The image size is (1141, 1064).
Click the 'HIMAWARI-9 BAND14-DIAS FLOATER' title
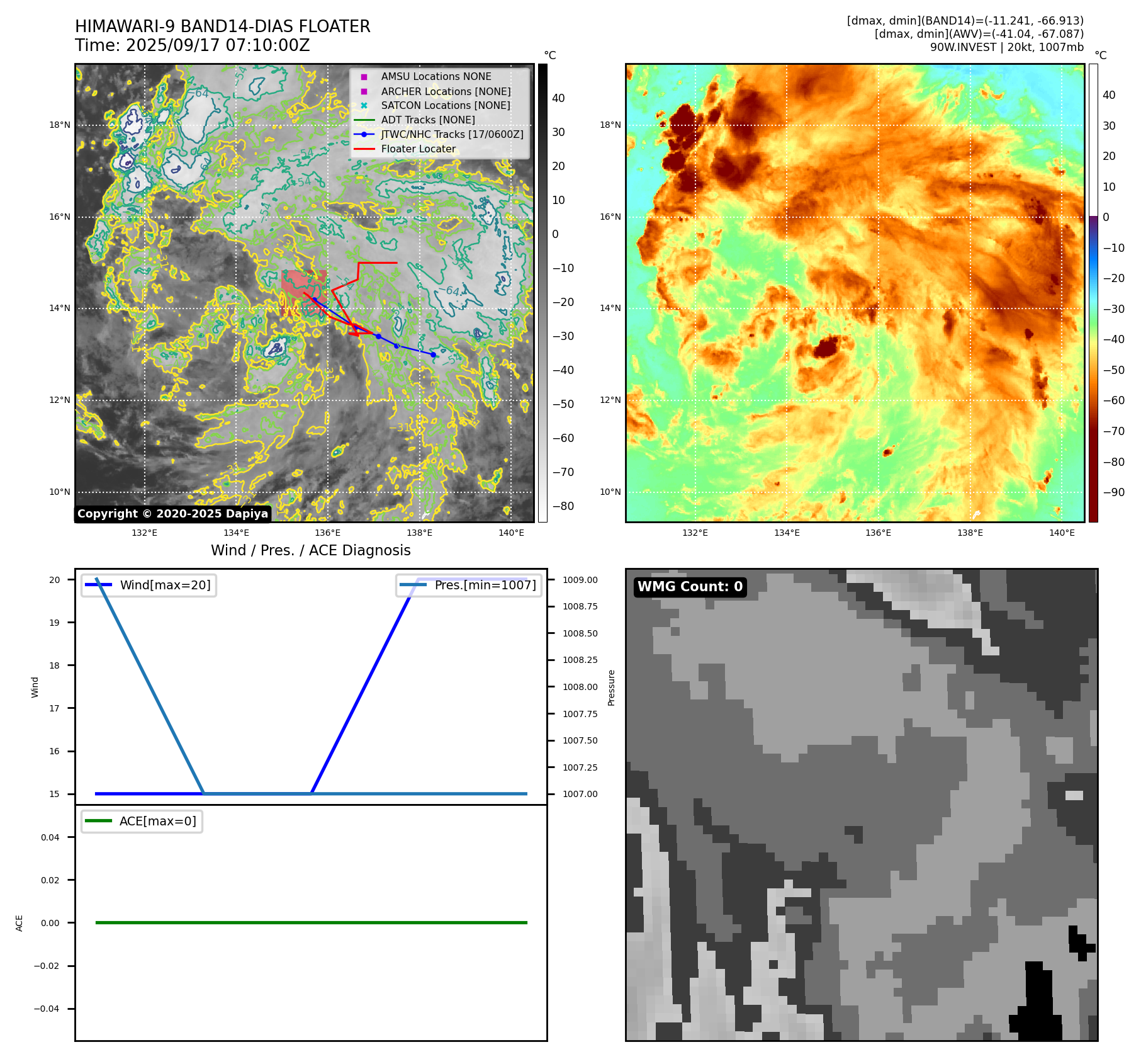point(223,27)
